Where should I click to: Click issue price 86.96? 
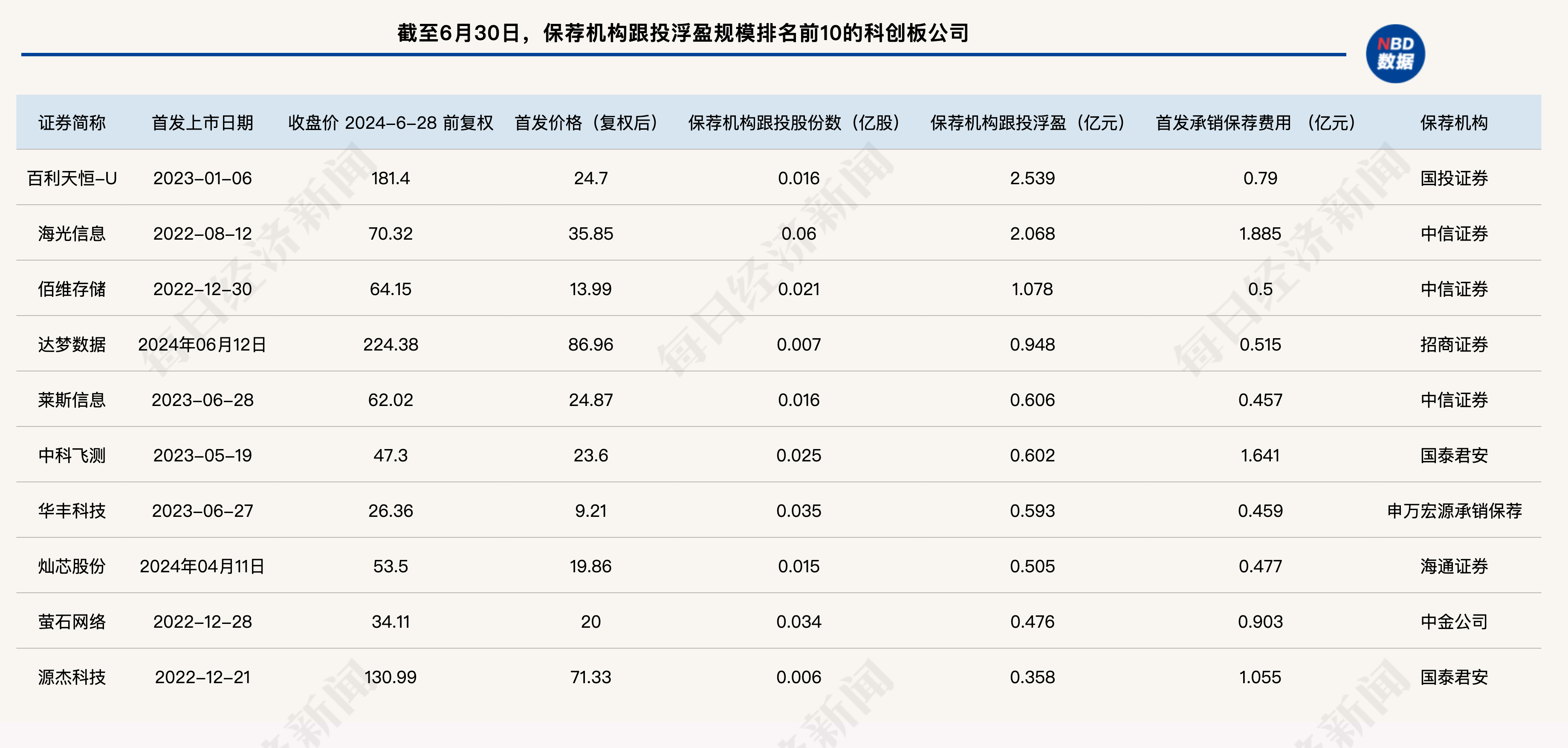tap(590, 345)
